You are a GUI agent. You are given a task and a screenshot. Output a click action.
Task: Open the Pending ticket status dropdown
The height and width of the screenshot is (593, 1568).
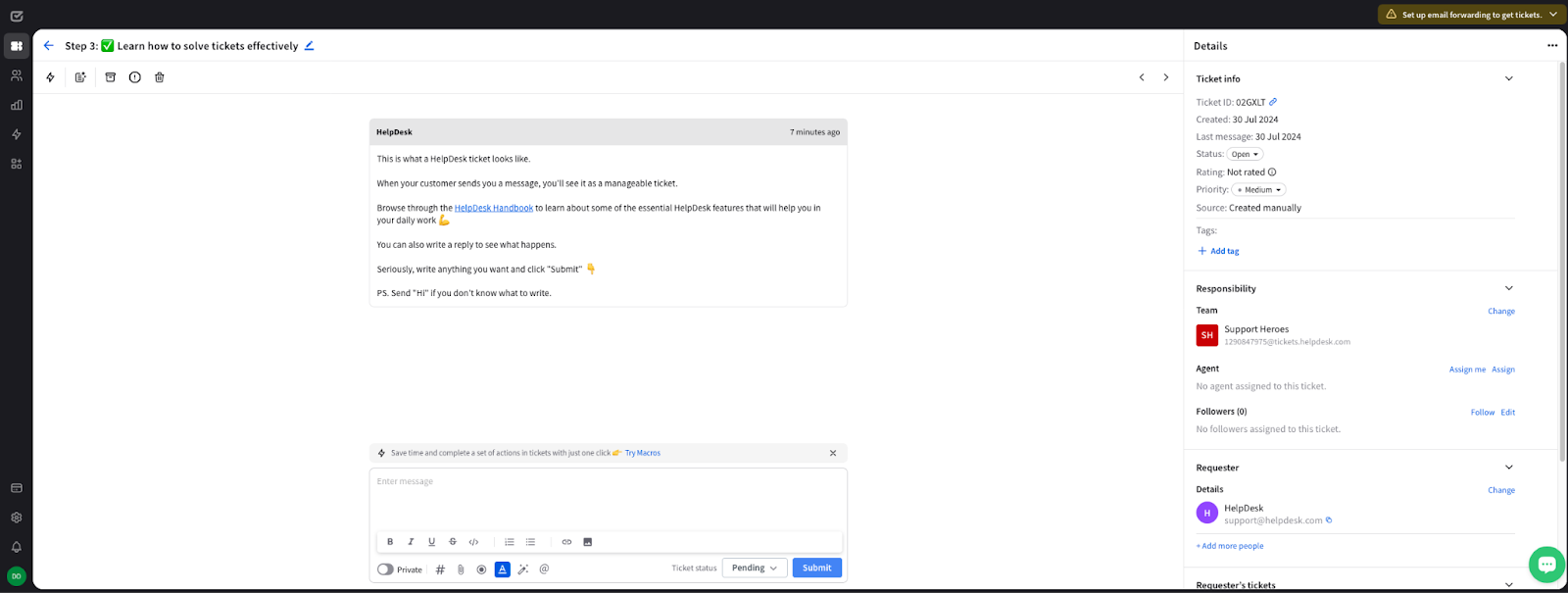point(755,568)
